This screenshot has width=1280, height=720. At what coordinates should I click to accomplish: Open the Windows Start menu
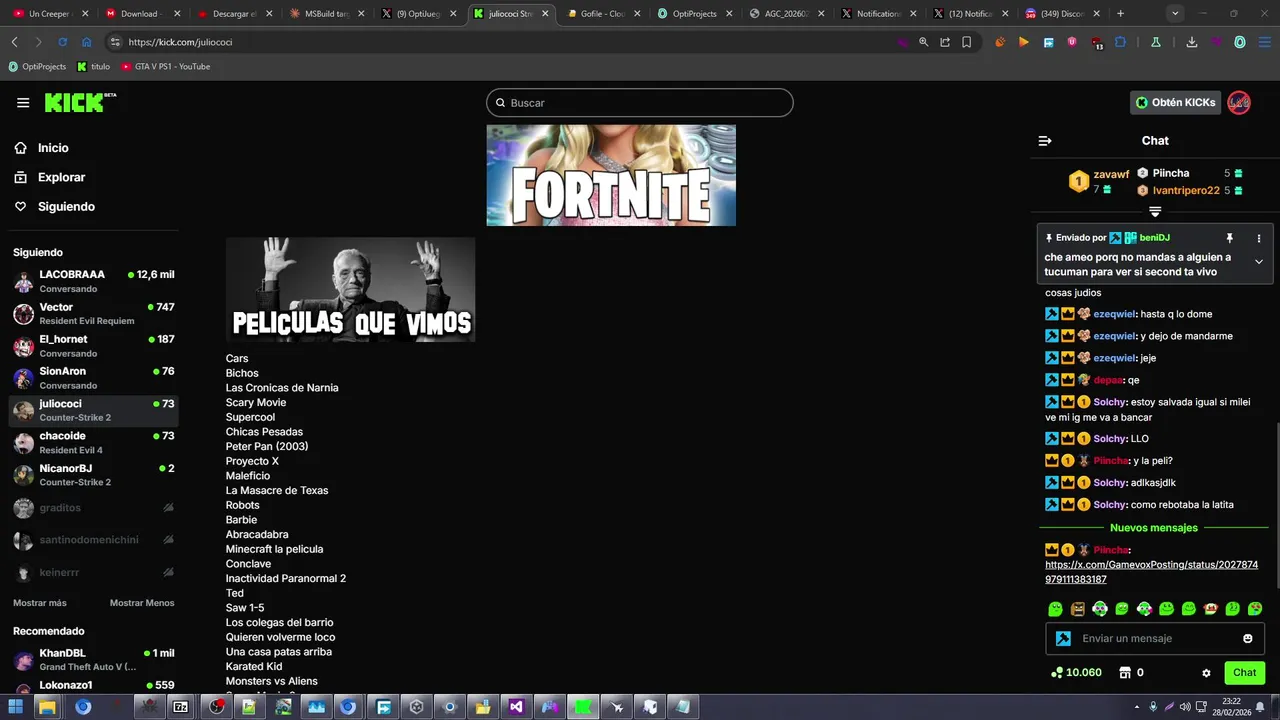pos(14,707)
